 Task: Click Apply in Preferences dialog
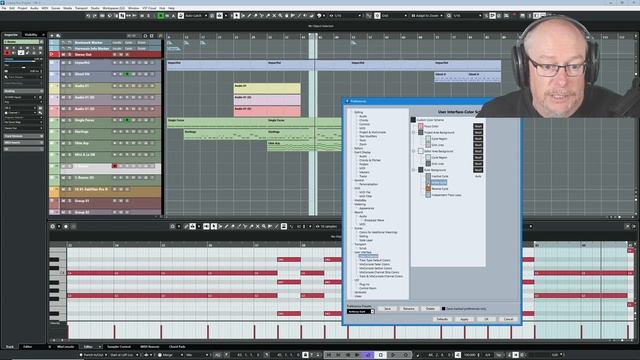pyautogui.click(x=464, y=319)
